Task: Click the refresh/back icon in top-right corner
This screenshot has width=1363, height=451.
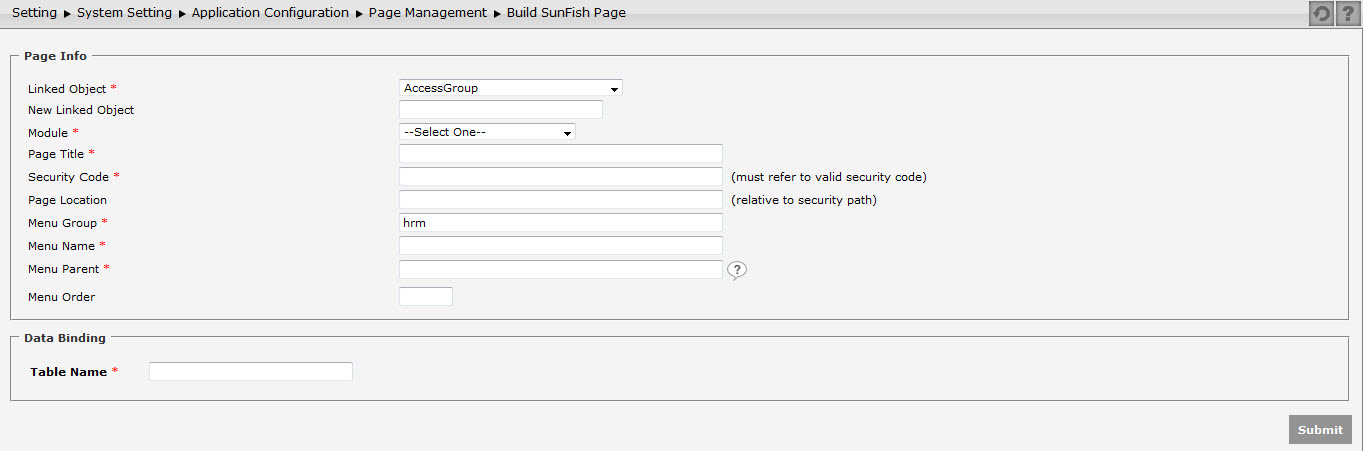Action: click(1322, 14)
